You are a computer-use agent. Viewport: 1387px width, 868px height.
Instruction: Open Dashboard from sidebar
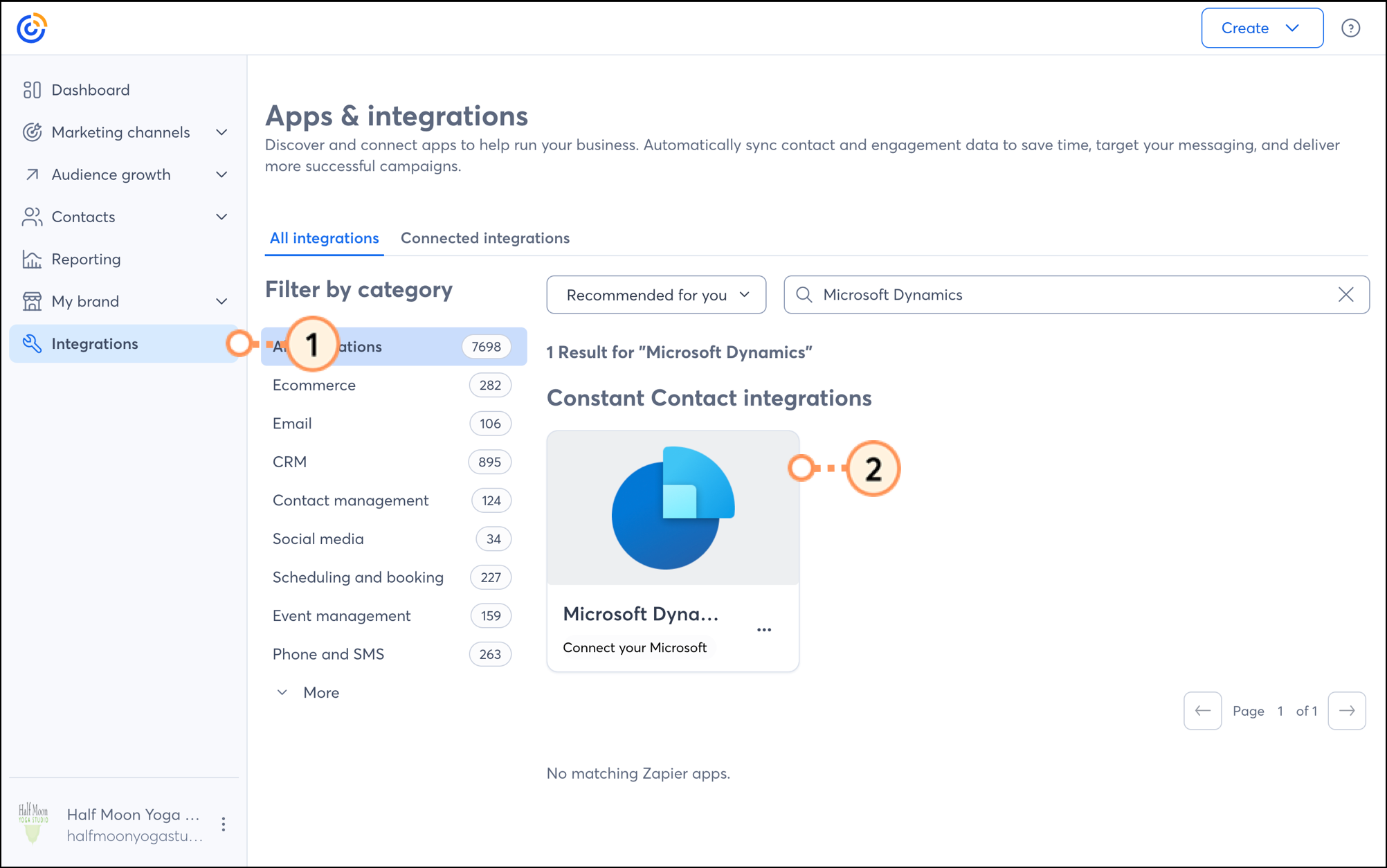click(124, 90)
